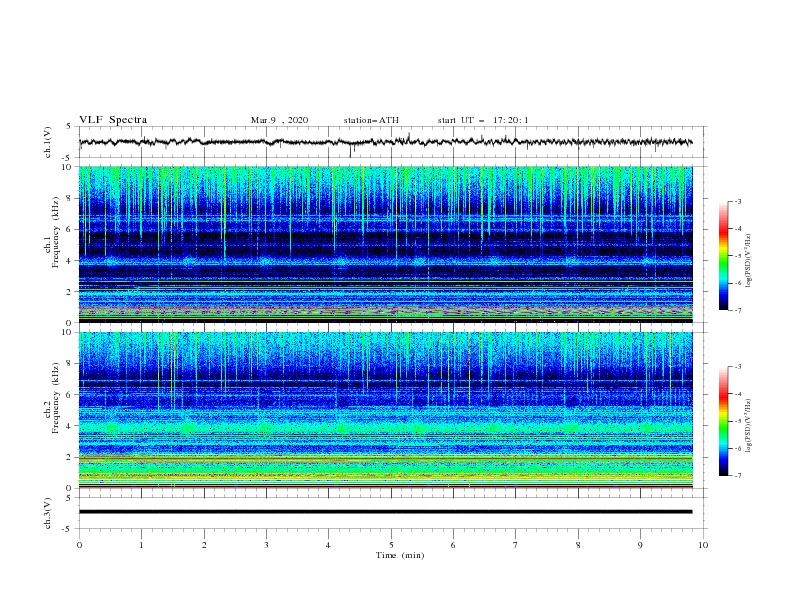Click the "0" tick on the time axis

pos(79,545)
